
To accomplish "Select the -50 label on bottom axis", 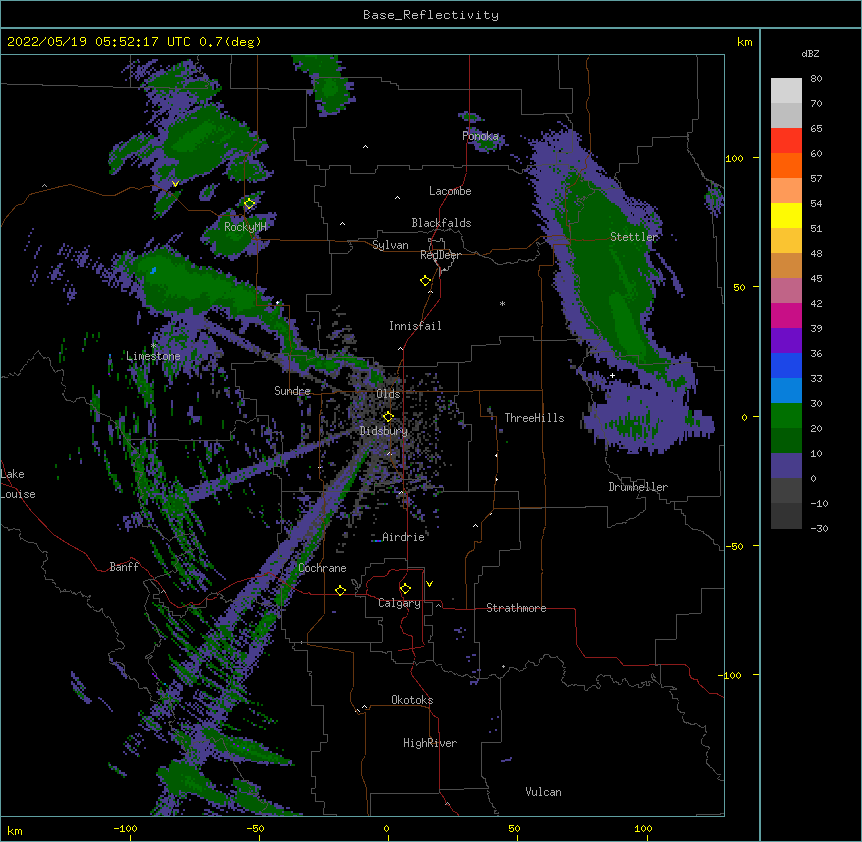I will pos(255,828).
